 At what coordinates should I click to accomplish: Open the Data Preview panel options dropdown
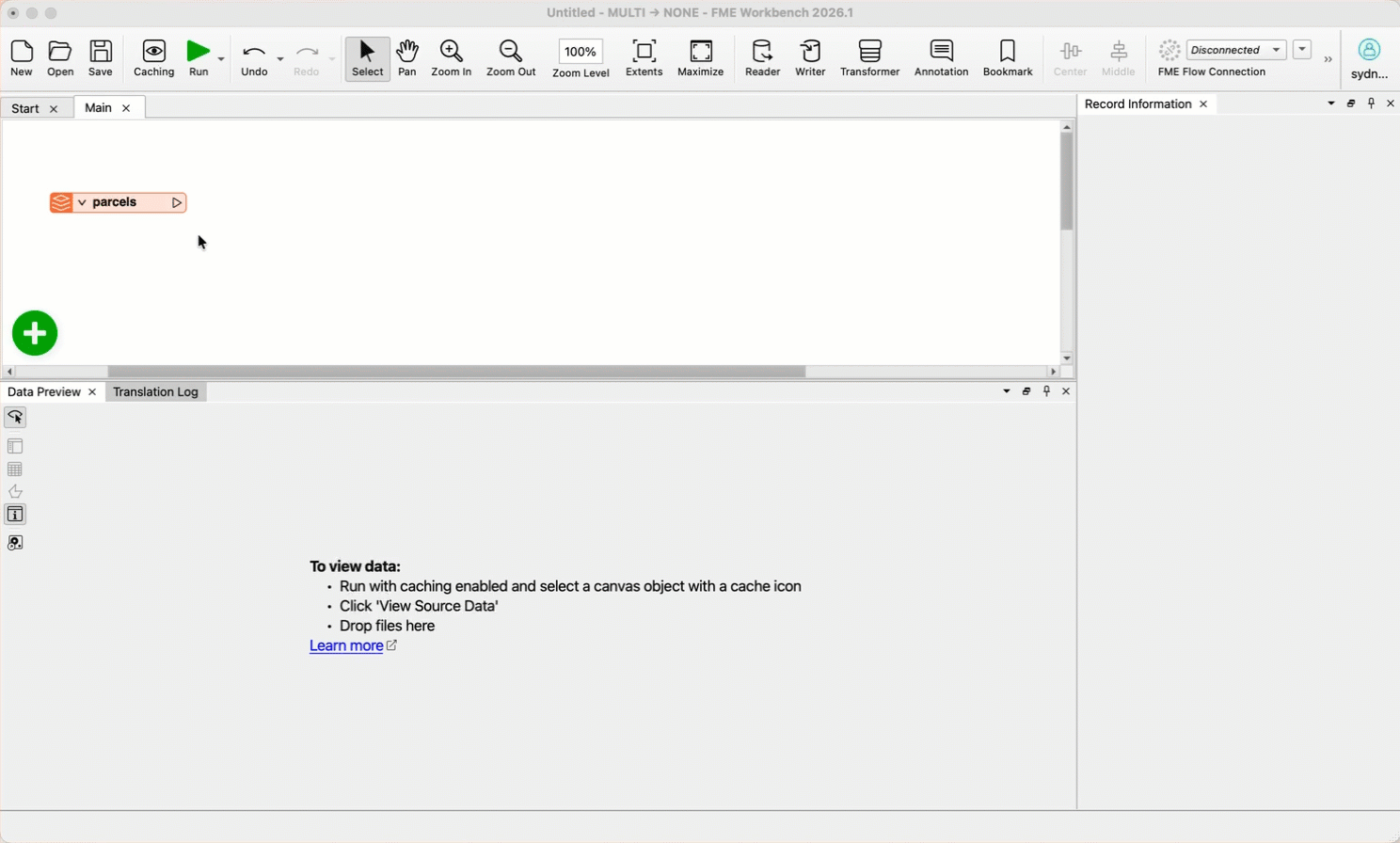click(1007, 391)
